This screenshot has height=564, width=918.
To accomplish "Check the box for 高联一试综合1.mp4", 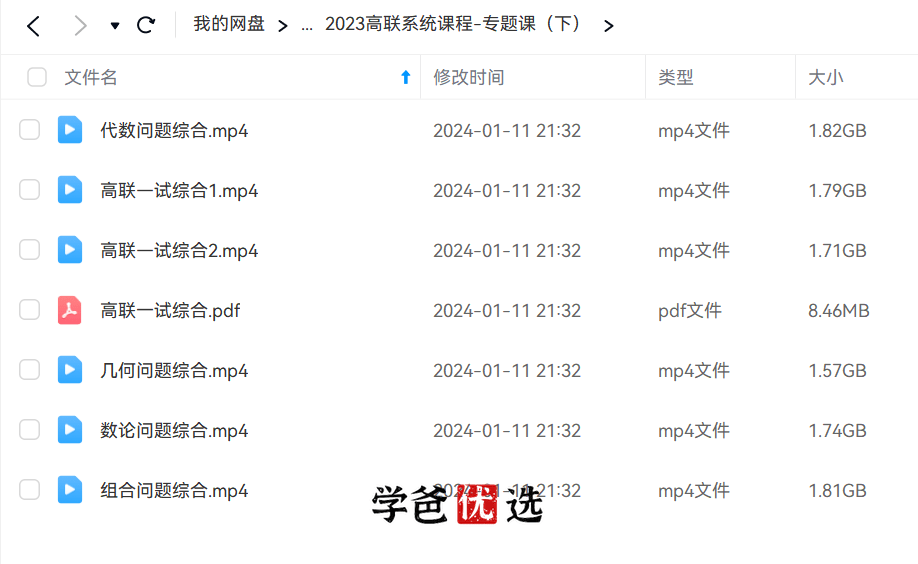I will 29,190.
